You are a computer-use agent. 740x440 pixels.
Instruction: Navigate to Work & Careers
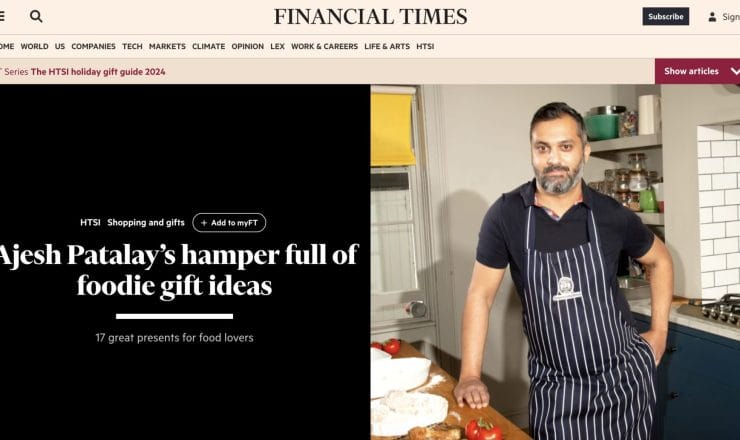click(x=324, y=46)
